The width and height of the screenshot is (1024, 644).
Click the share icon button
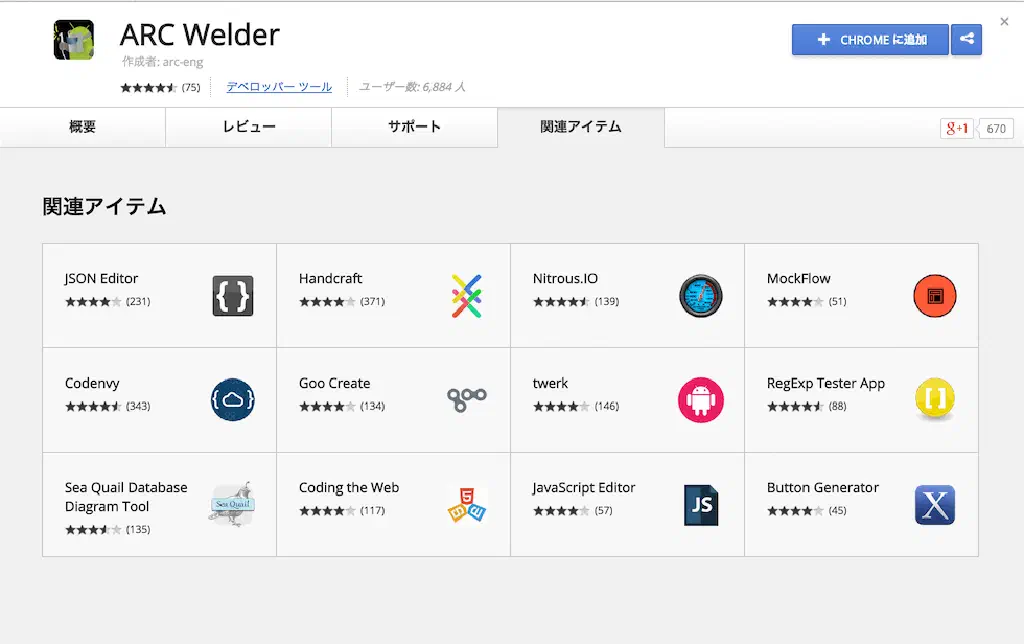[x=967, y=40]
